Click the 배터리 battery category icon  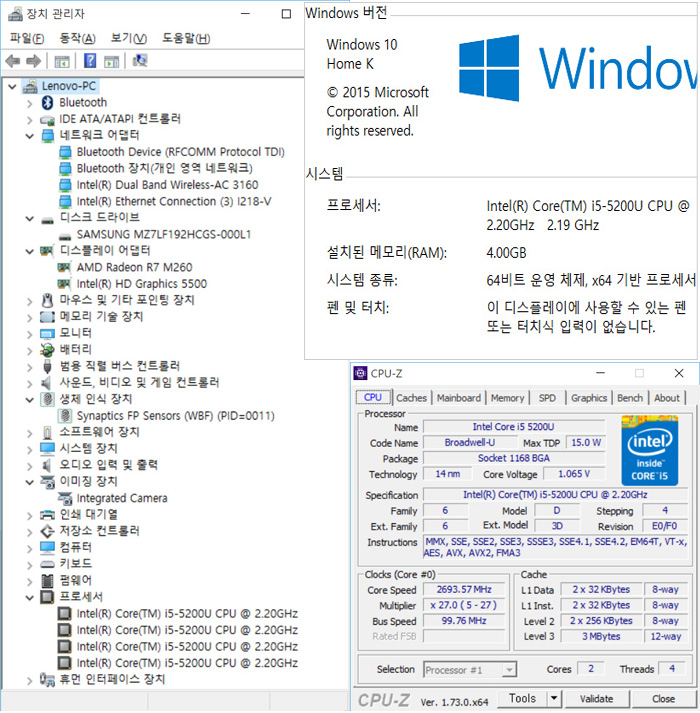[47, 350]
